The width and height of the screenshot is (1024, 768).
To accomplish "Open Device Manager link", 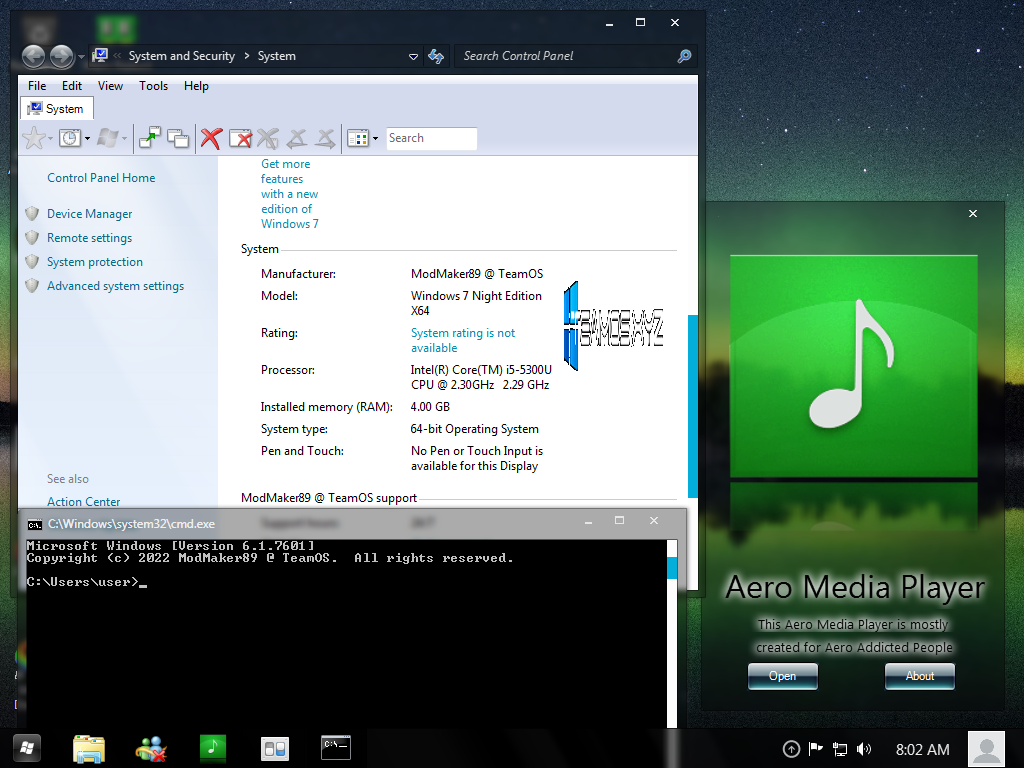I will 89,214.
